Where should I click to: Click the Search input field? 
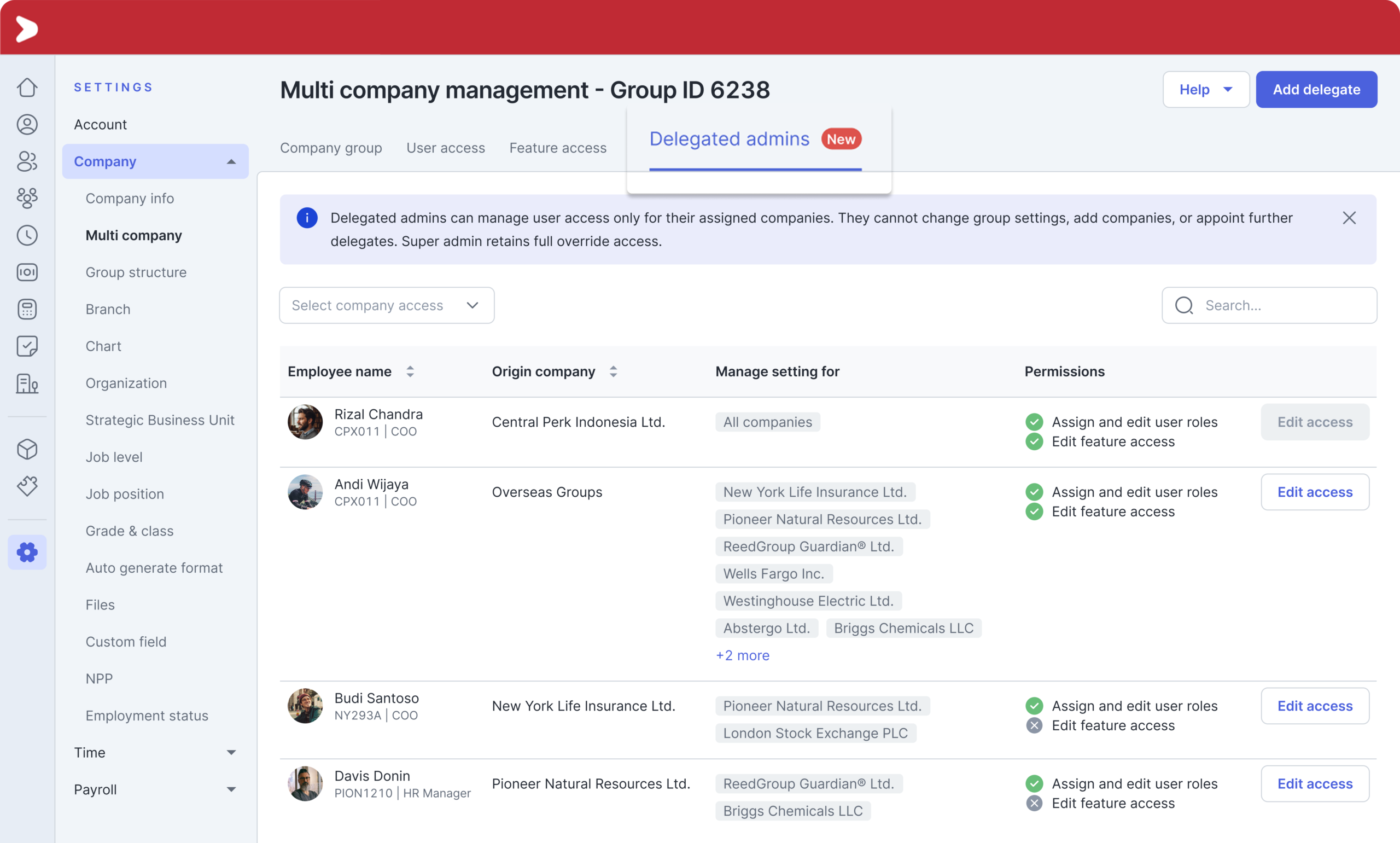[1269, 306]
